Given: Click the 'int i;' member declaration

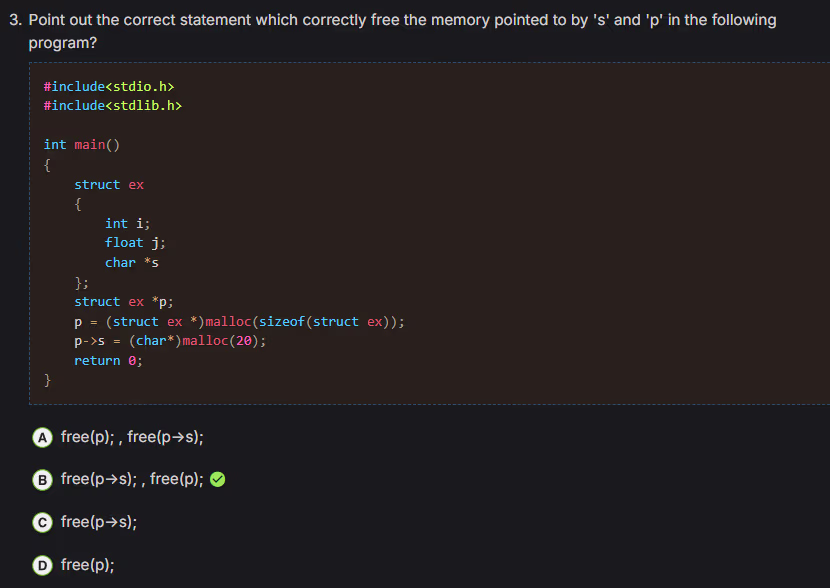Looking at the screenshot, I should tap(127, 223).
